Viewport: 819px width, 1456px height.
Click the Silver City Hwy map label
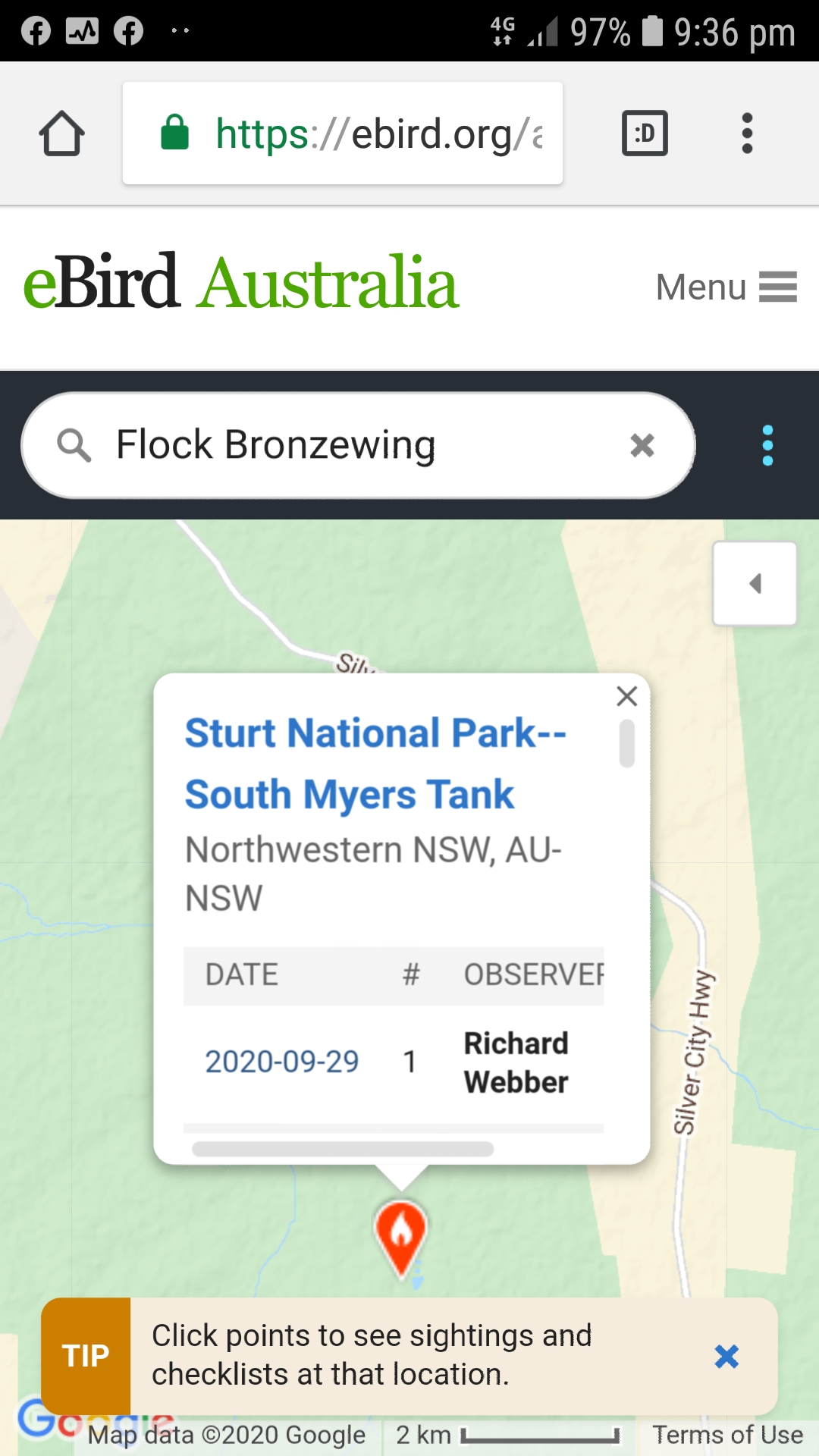point(695,1053)
